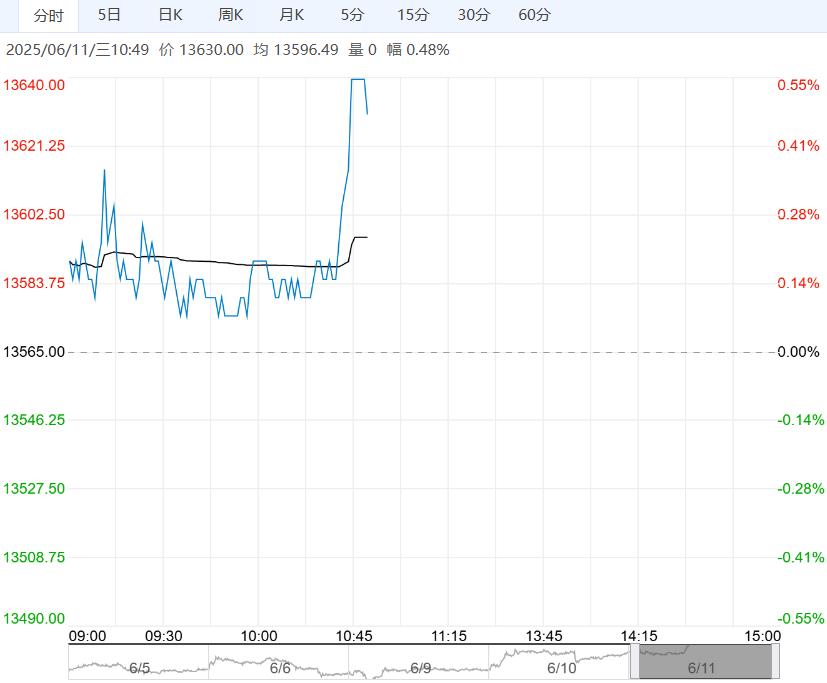Pick the 6/10 day in date navigator
This screenshot has height=683, width=827.
tap(562, 667)
